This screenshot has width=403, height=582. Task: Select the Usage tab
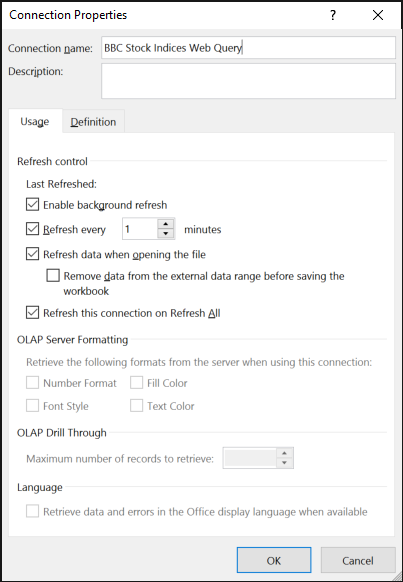coord(35,121)
